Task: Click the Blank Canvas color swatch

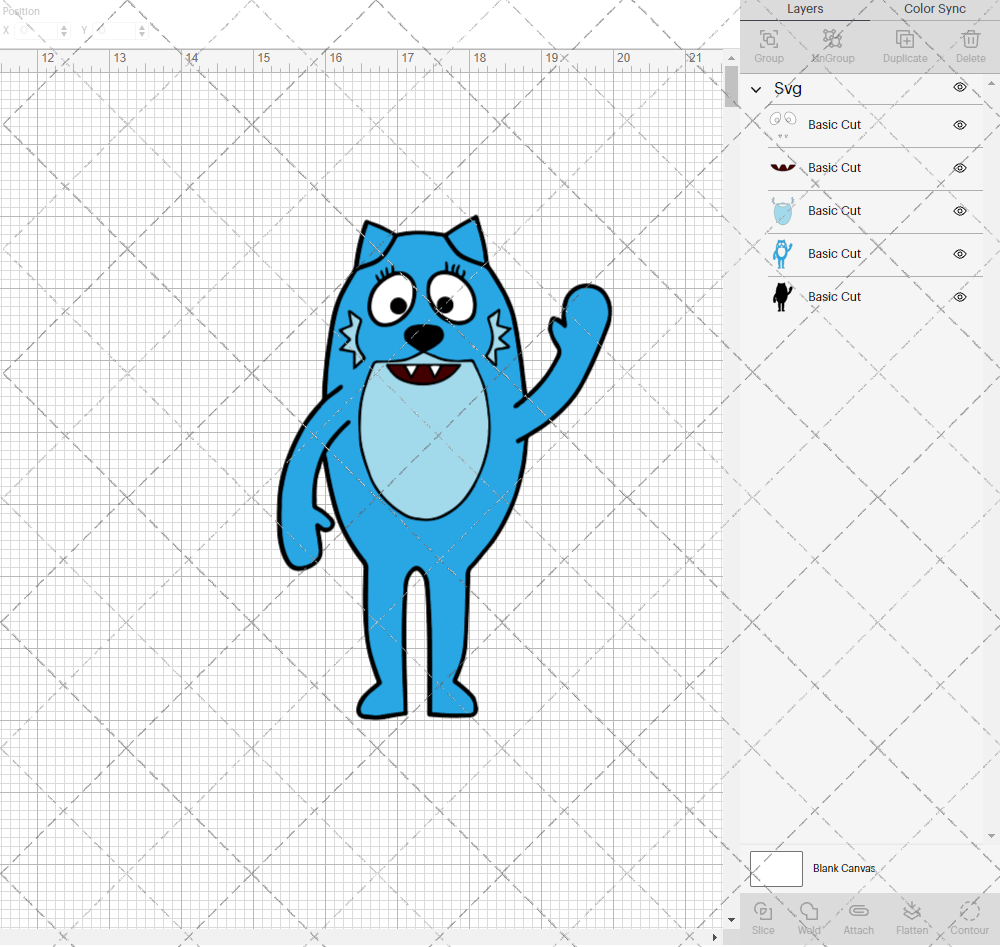Action: click(776, 869)
